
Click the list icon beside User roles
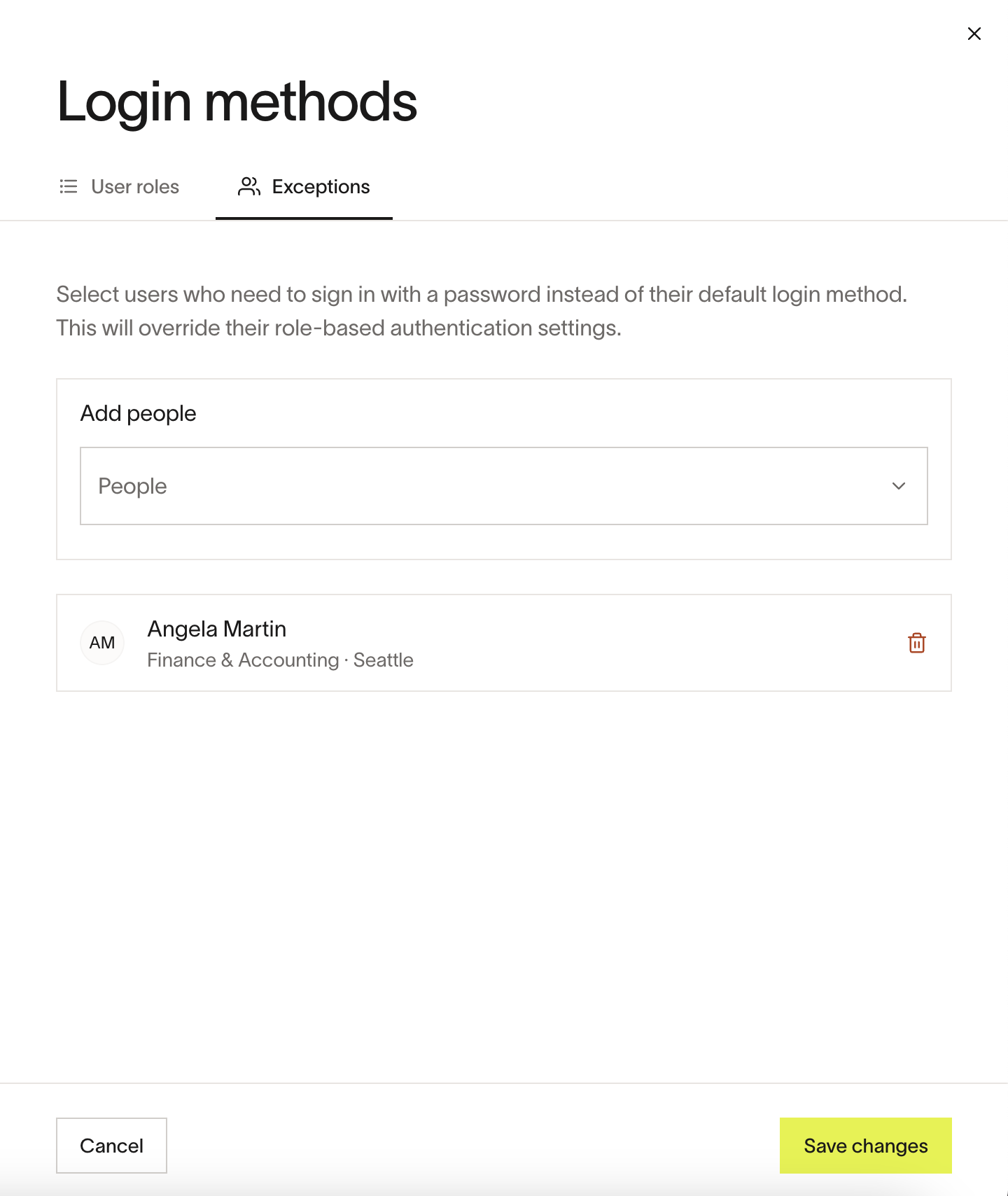coord(69,186)
